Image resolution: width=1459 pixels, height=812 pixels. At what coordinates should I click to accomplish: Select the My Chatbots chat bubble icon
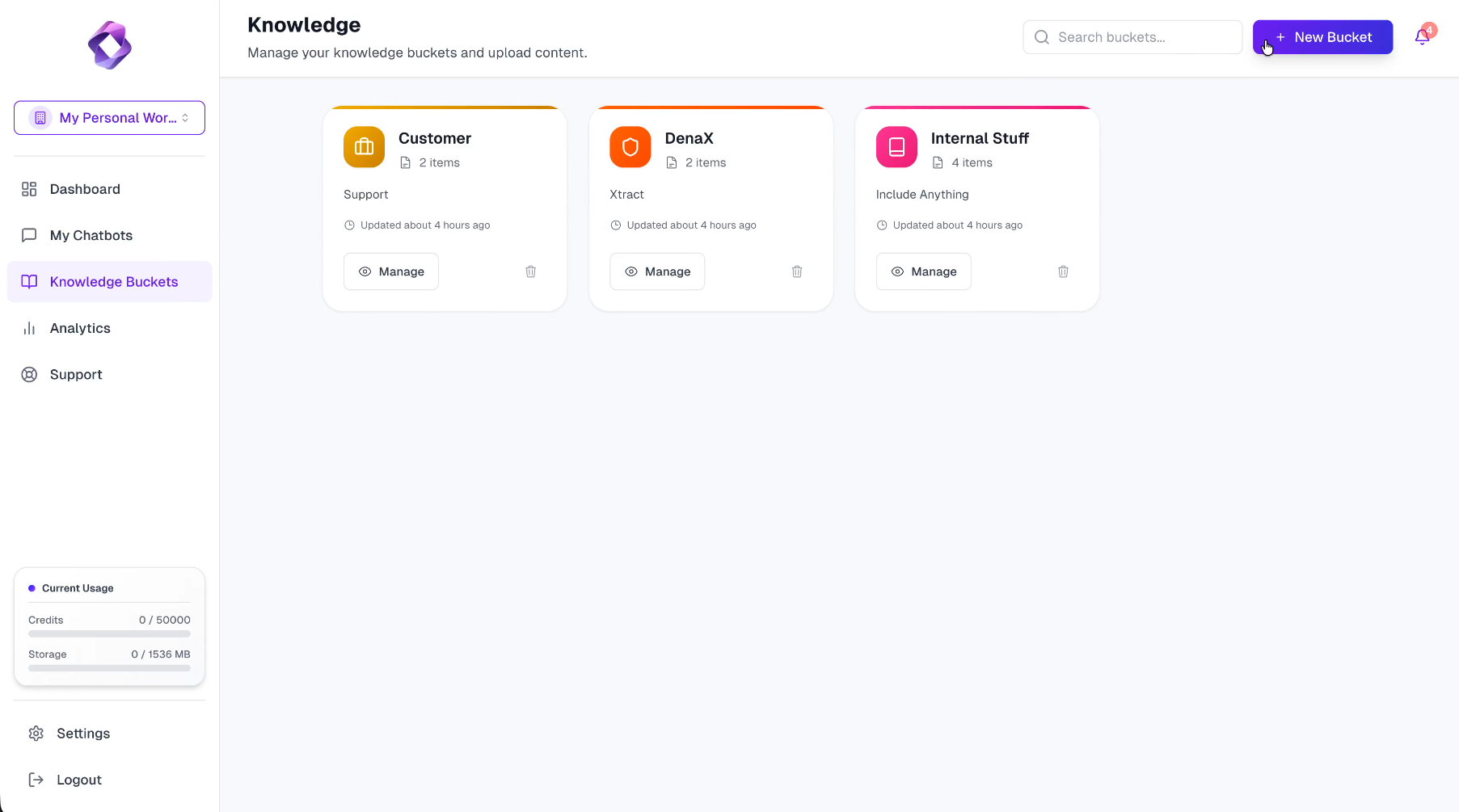tap(29, 235)
